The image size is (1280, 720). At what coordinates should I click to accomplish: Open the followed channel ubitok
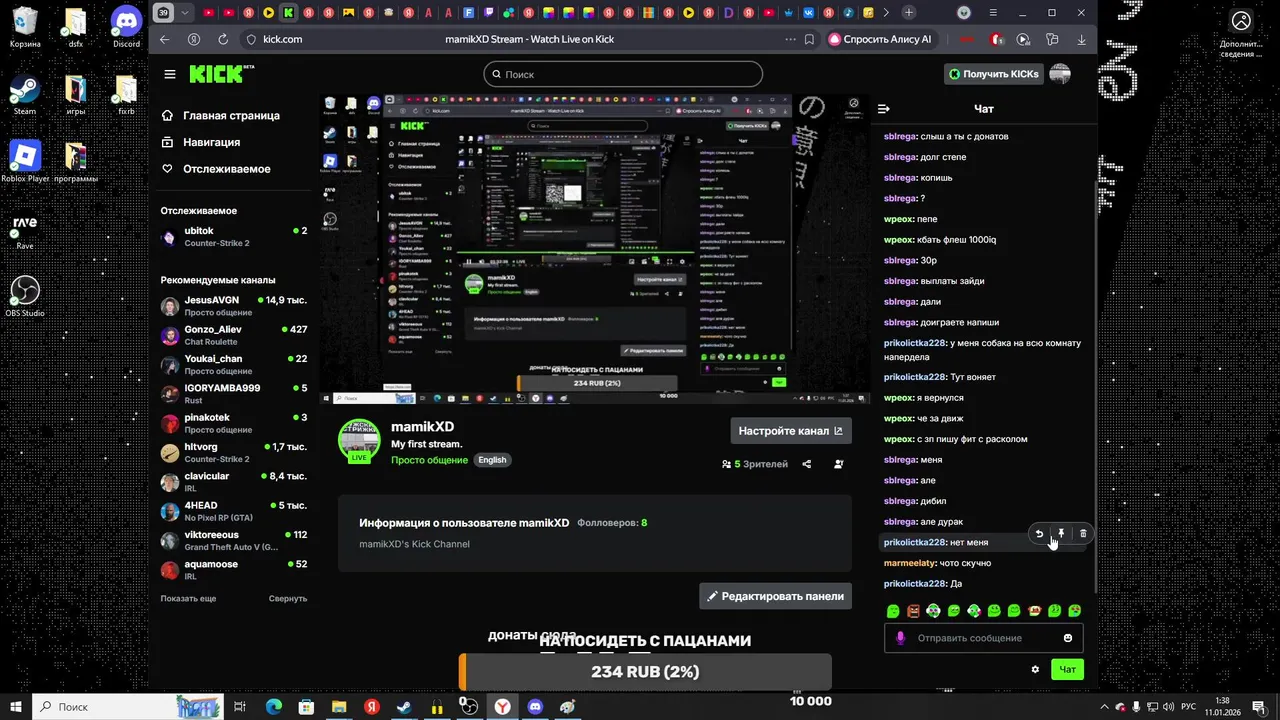(x=234, y=237)
